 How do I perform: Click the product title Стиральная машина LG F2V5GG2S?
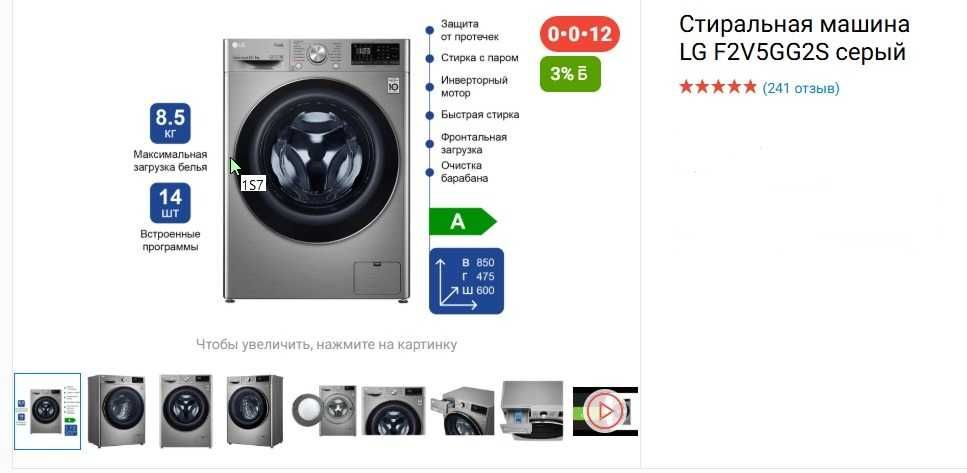point(794,38)
